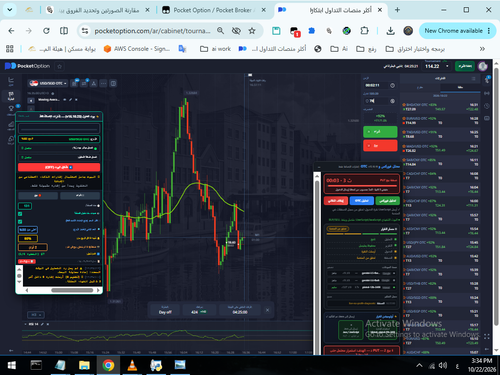Image resolution: width=500 pixels, height=375 pixels.
Task: Click the red sell button
Action: 380,146
